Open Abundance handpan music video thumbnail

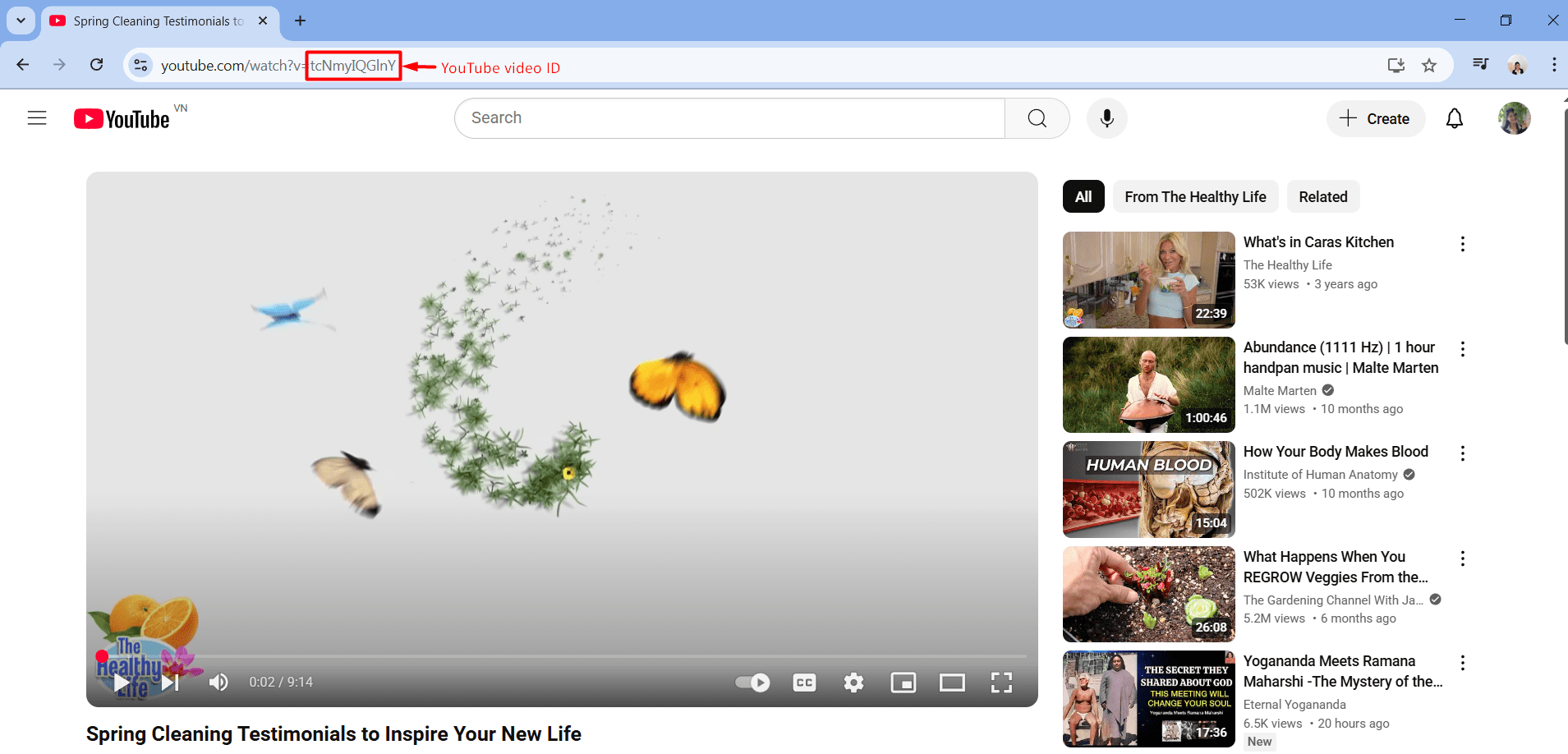[x=1148, y=384]
